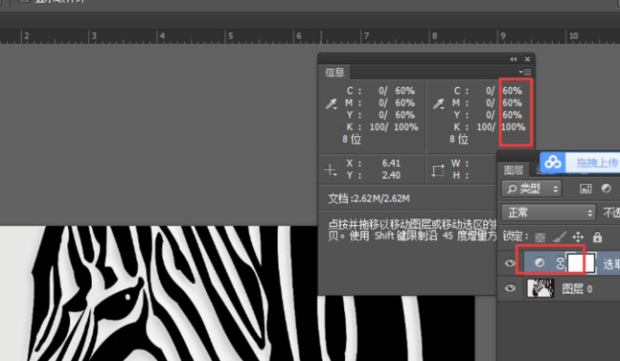Screen dimensions: 620x361
Task: Toggle lock image pixels brush icon
Action: [x=559, y=237]
